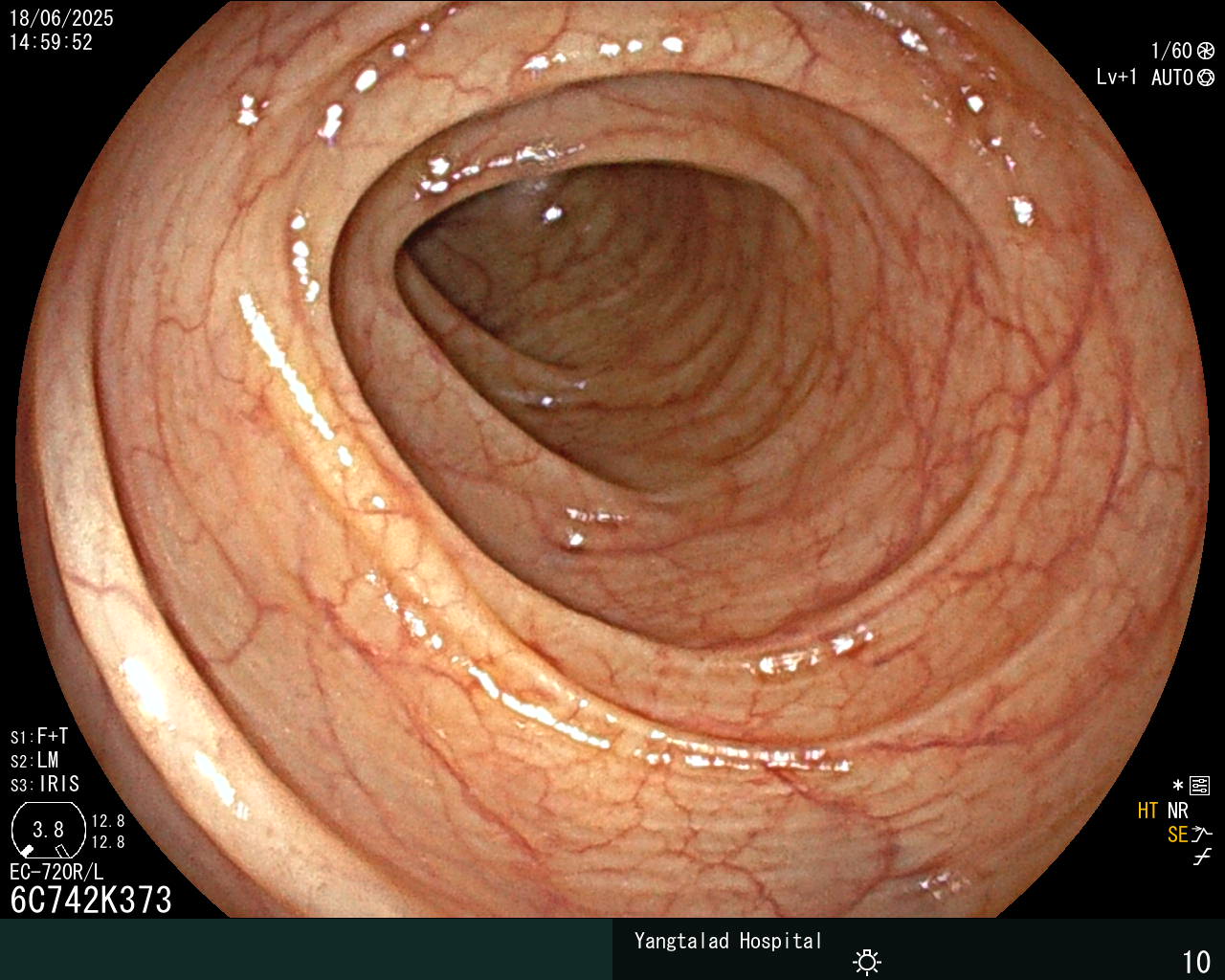The height and width of the screenshot is (980, 1225).
Task: Click the iris aperture icon beside AUTO
Action: (1206, 78)
